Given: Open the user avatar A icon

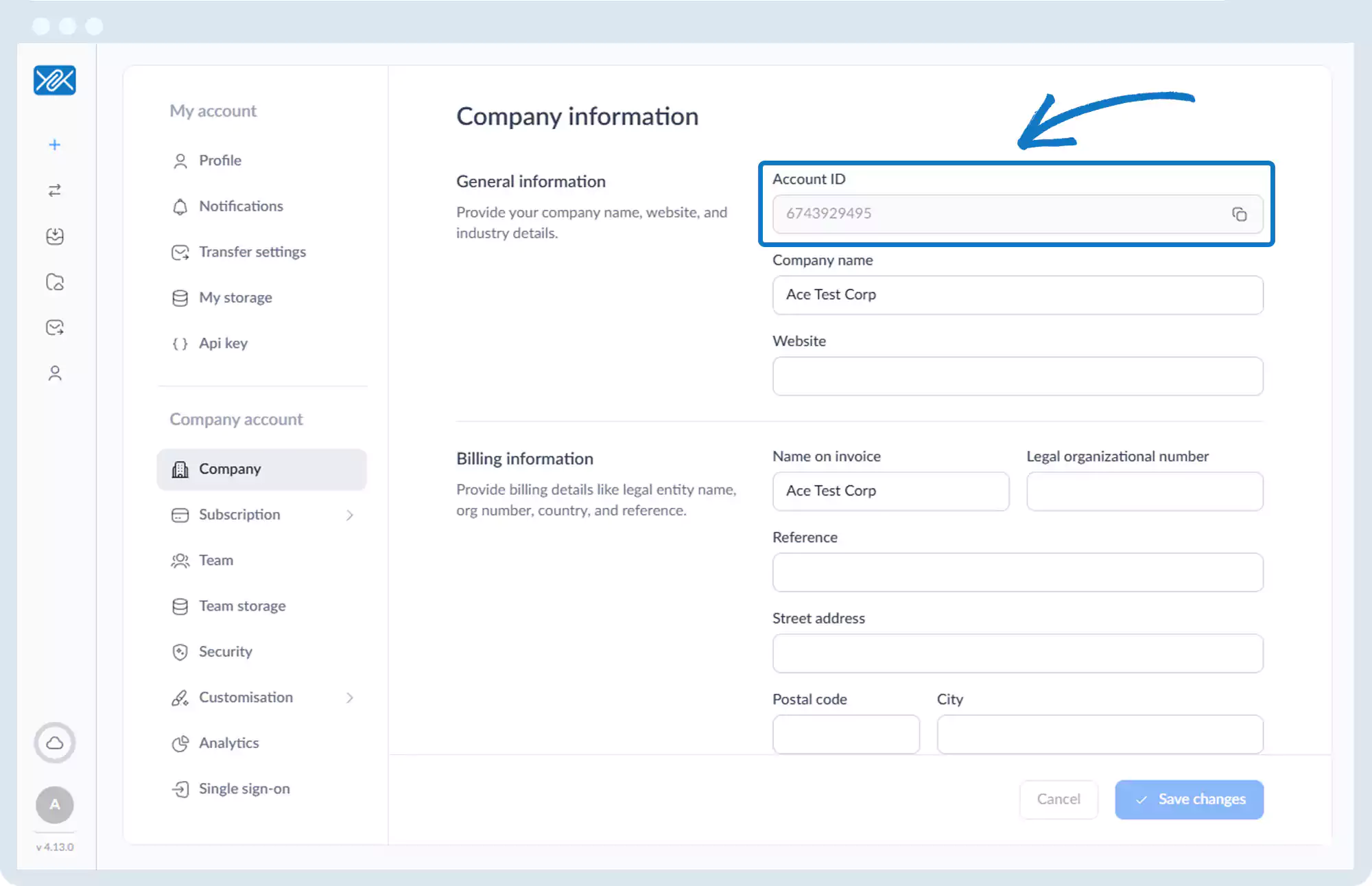Looking at the screenshot, I should point(55,804).
